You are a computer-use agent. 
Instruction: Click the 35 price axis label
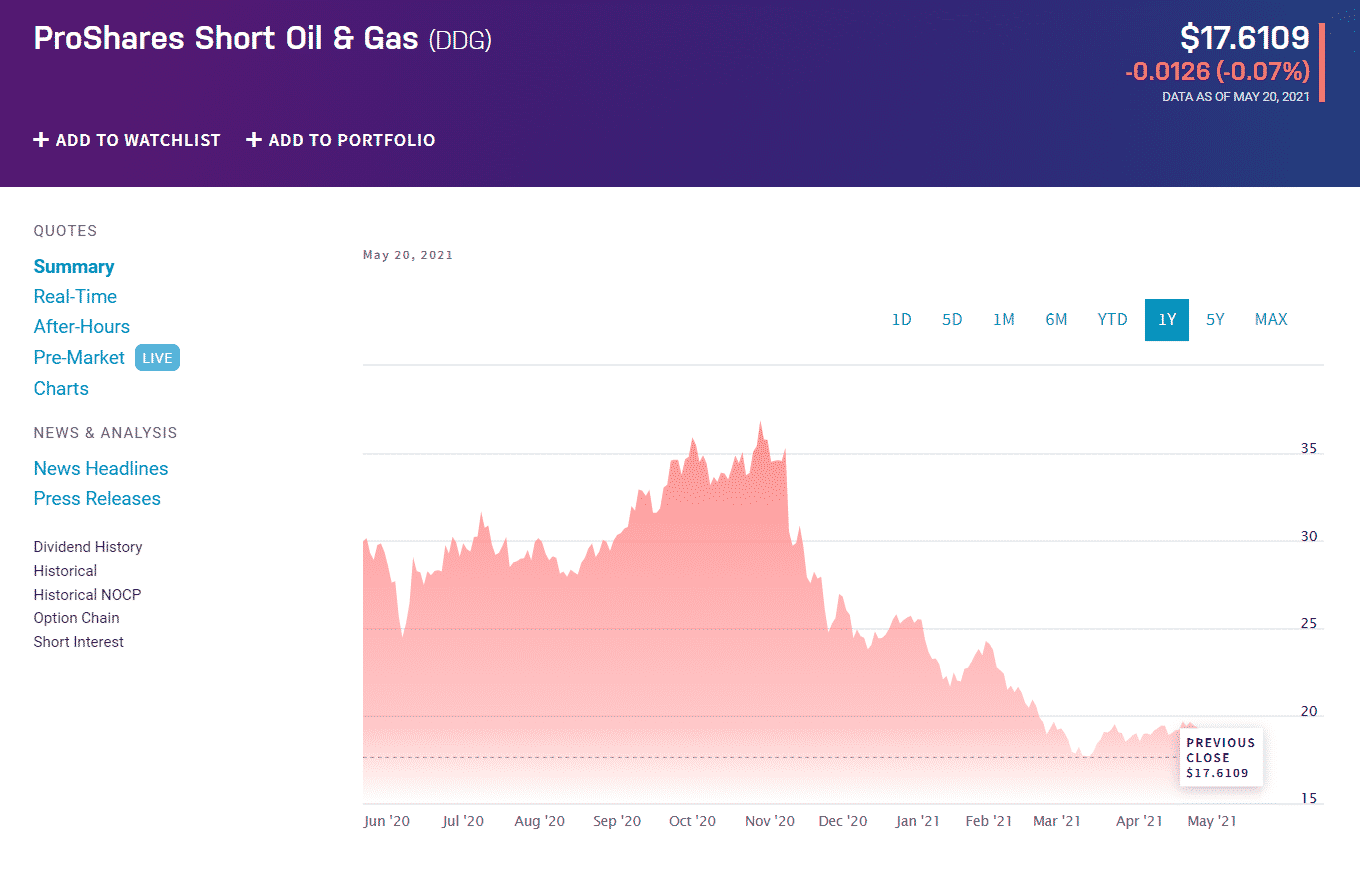tap(1308, 448)
